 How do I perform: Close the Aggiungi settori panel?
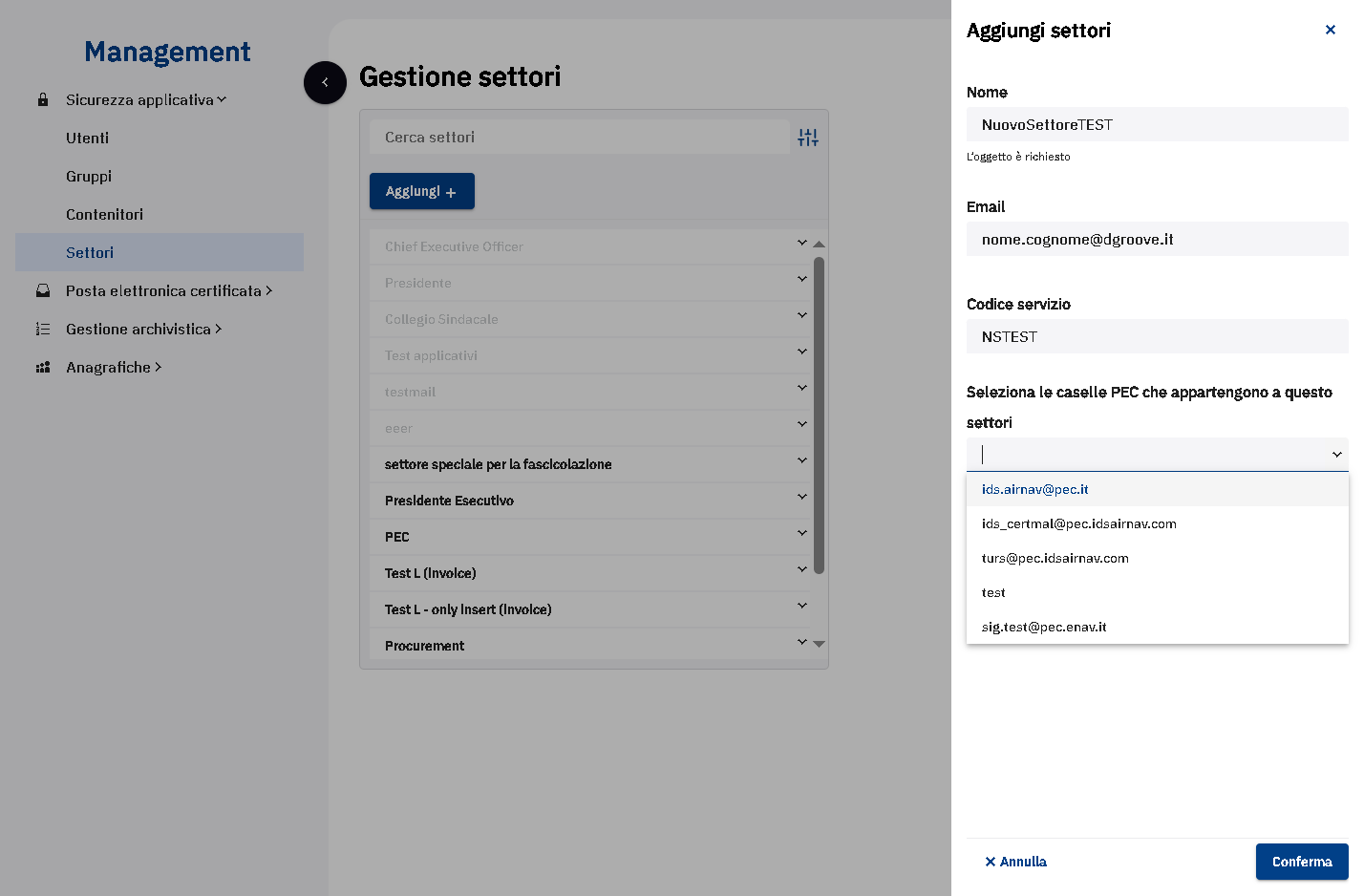1330,30
